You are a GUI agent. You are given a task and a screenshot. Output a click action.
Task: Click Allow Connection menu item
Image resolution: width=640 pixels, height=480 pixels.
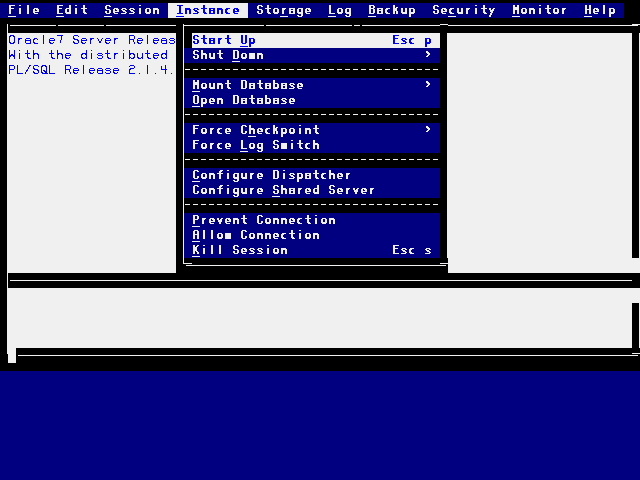point(256,235)
